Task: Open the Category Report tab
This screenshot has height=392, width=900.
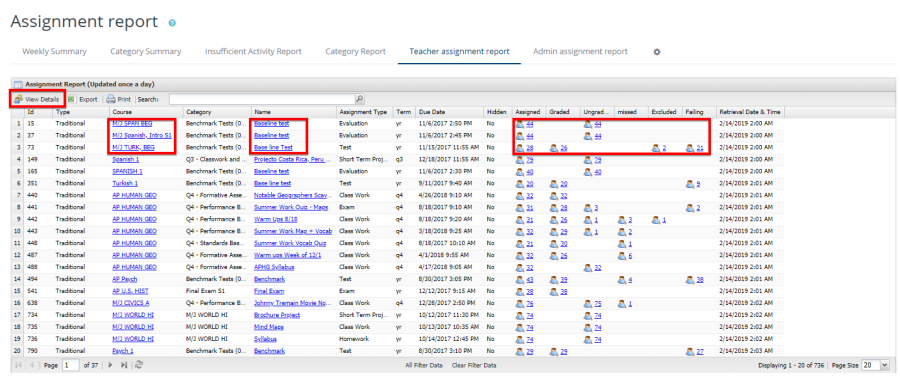Action: click(355, 52)
